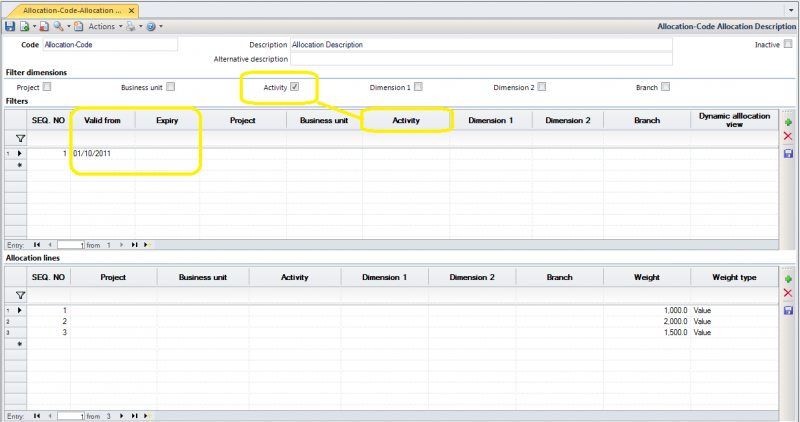Viewport: 800px width, 422px height.
Task: Select the Allocation-Code-Allocation tab
Action: [72, 10]
